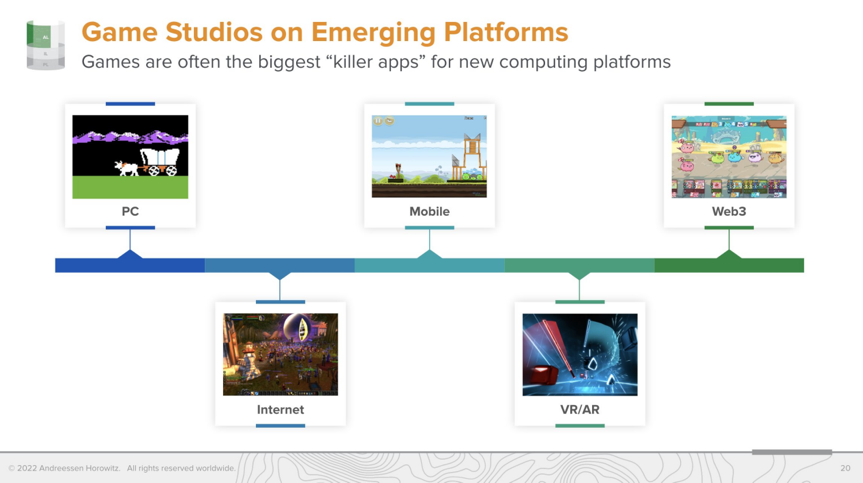Click the slide page number 20
The height and width of the screenshot is (483, 863).
point(845,468)
